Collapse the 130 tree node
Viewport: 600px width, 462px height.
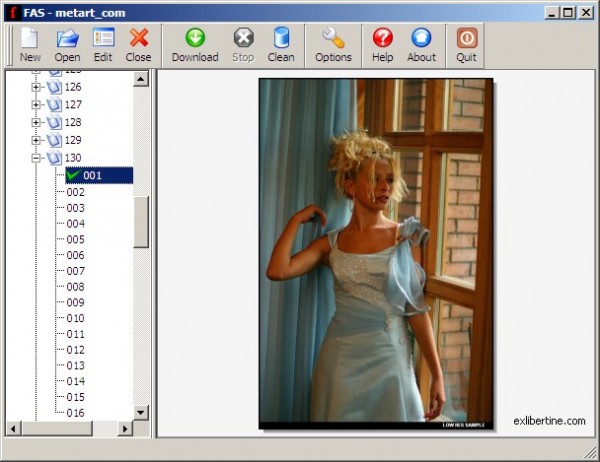(x=36, y=158)
